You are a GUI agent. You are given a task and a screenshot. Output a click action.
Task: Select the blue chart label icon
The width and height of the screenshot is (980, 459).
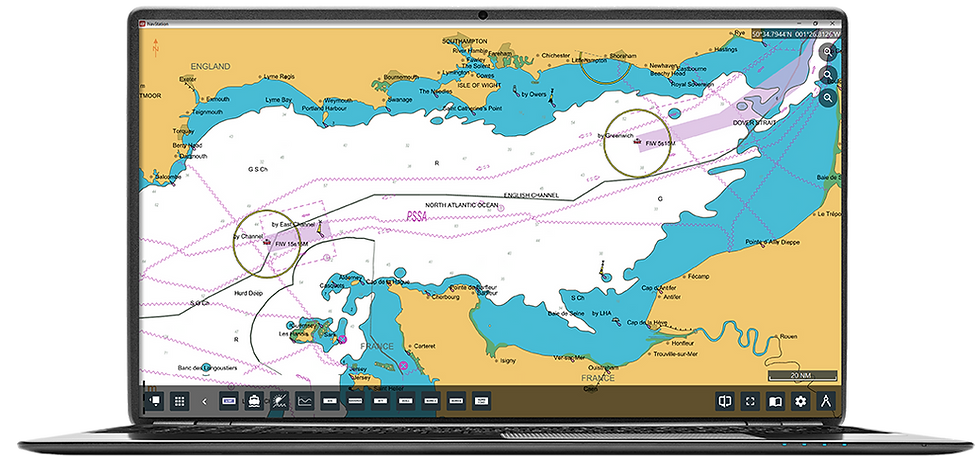[229, 401]
